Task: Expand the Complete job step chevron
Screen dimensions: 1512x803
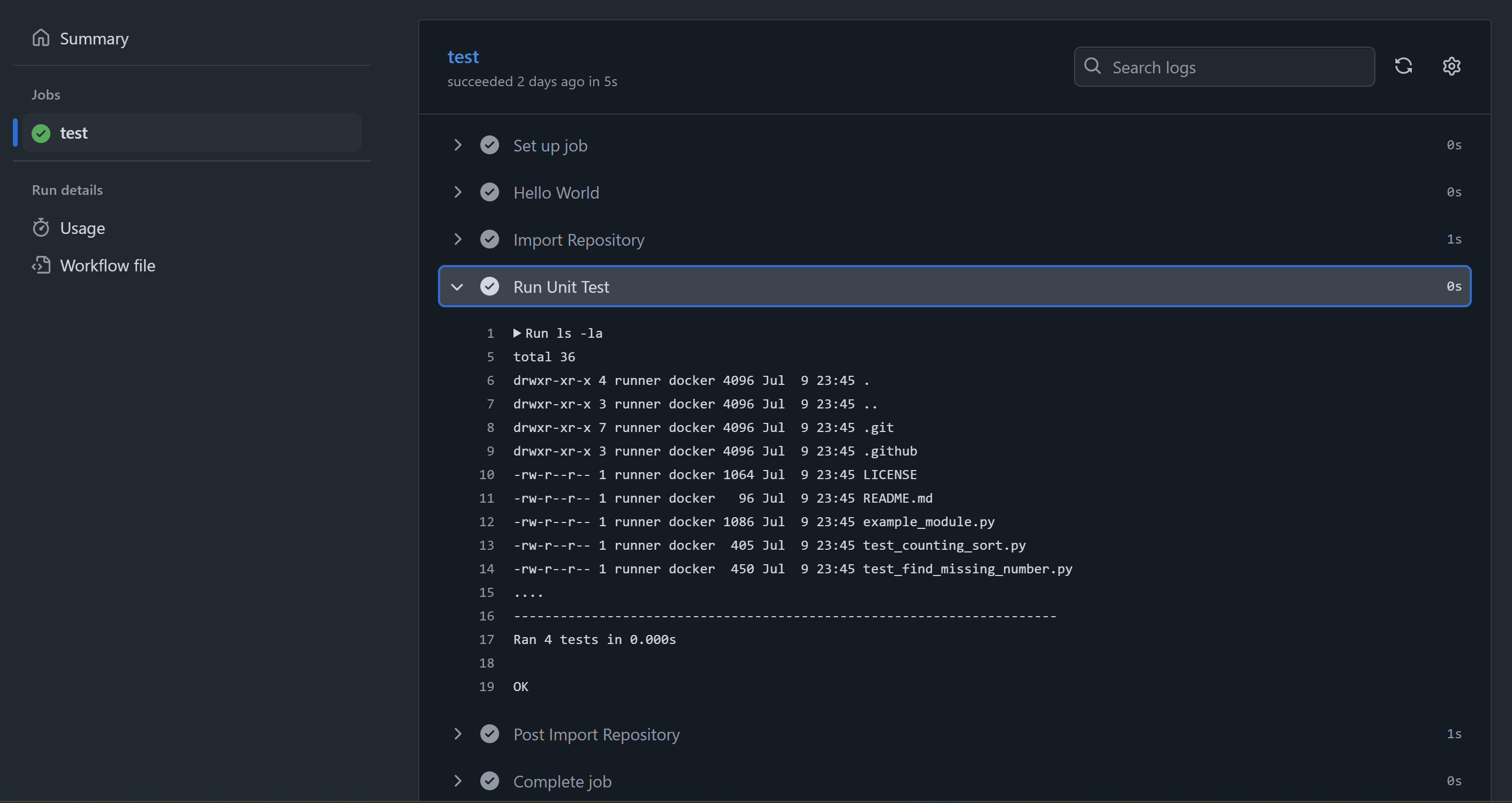Action: click(458, 781)
